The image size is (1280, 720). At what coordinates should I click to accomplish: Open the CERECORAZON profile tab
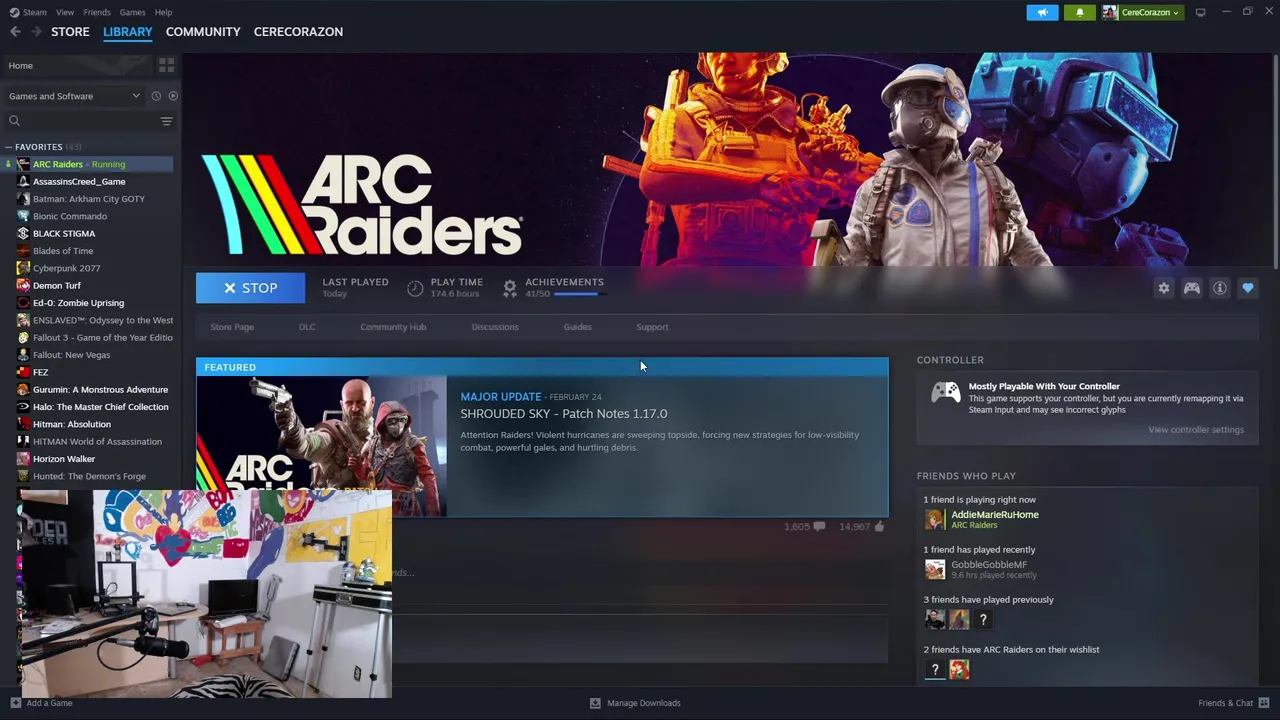(x=298, y=32)
